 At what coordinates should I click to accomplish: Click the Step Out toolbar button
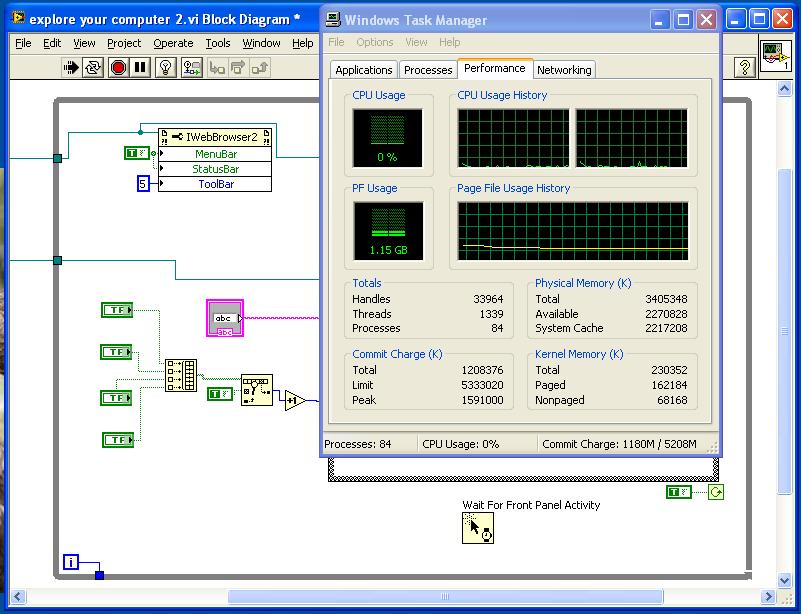[260, 67]
